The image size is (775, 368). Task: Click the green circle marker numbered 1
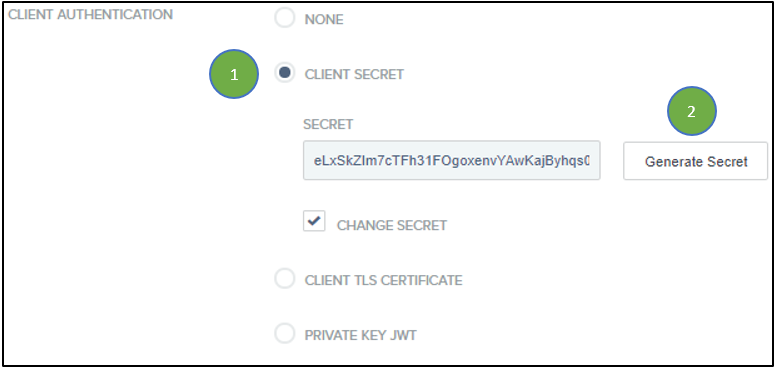click(234, 74)
